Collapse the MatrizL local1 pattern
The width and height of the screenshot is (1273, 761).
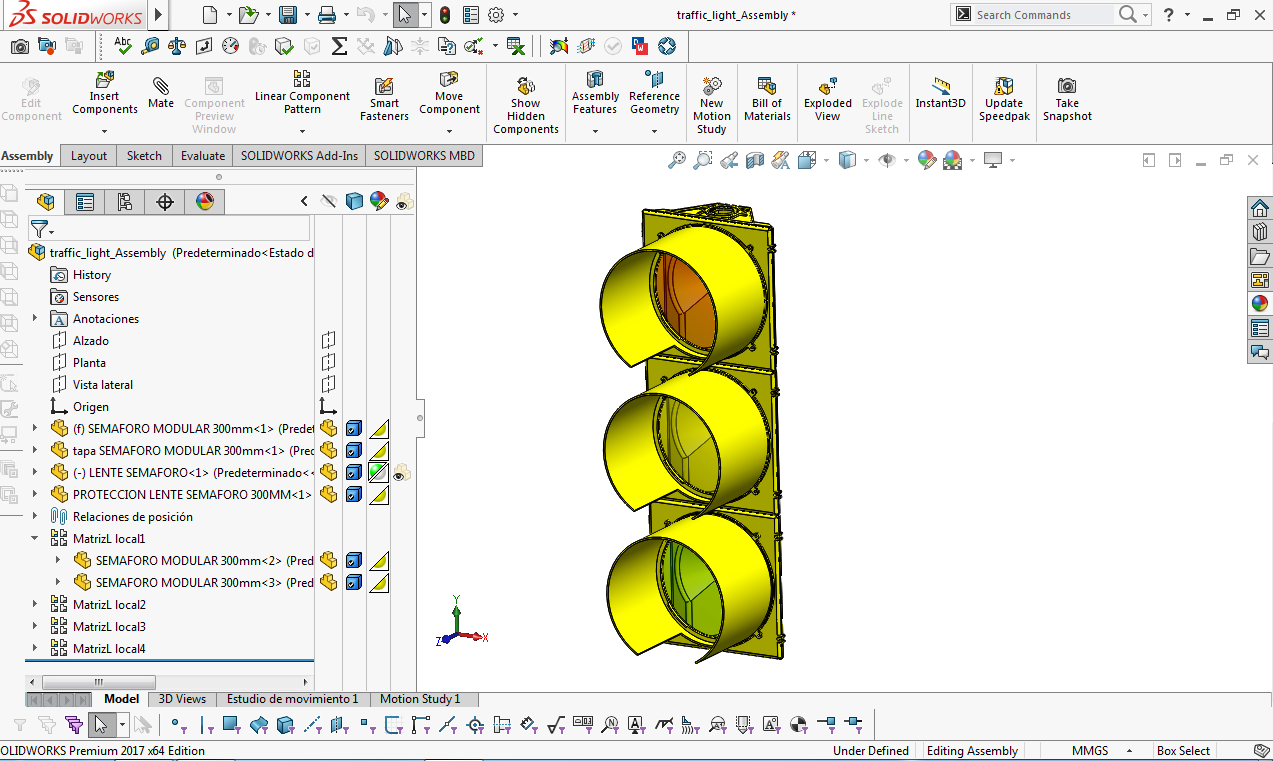[x=34, y=538]
